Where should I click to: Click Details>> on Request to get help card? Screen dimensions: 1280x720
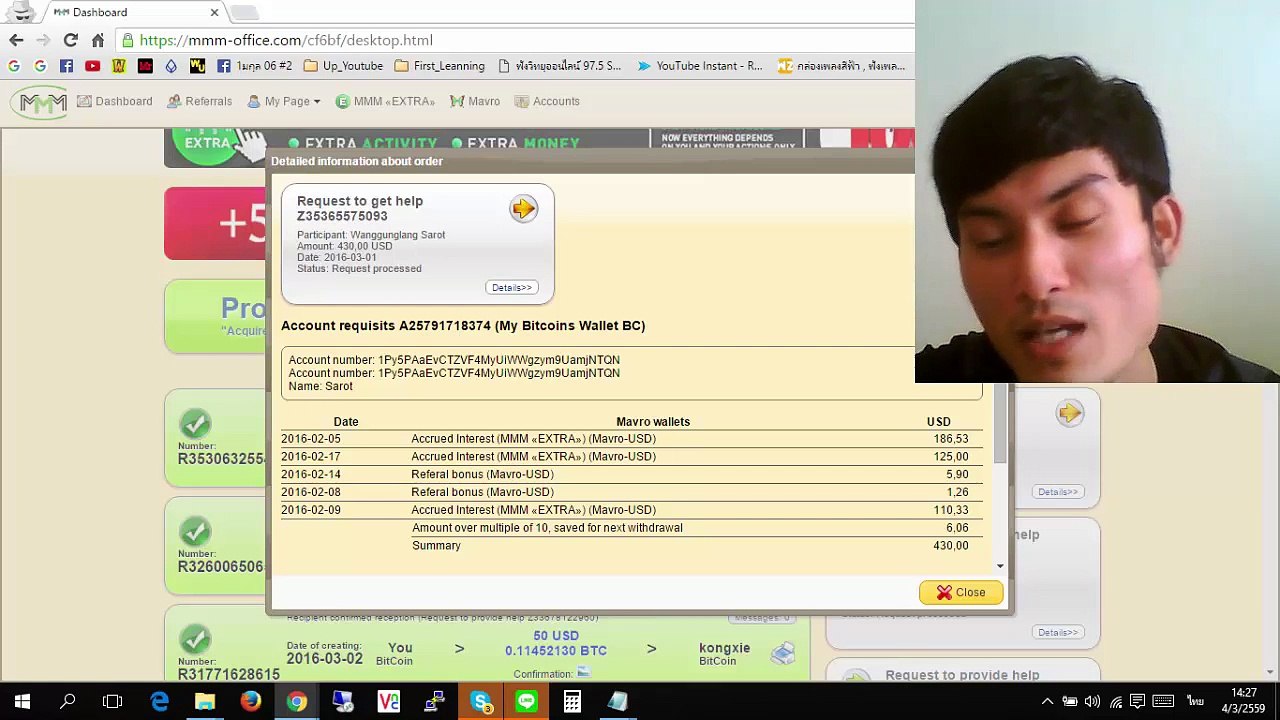tap(512, 288)
